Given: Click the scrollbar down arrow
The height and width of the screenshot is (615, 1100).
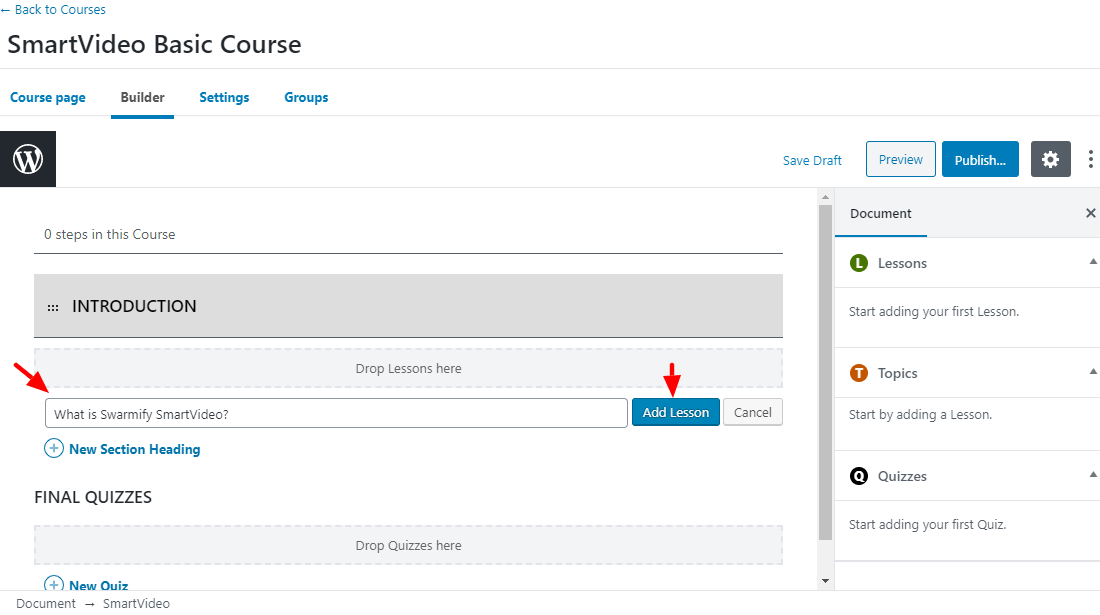Looking at the screenshot, I should coord(825,581).
